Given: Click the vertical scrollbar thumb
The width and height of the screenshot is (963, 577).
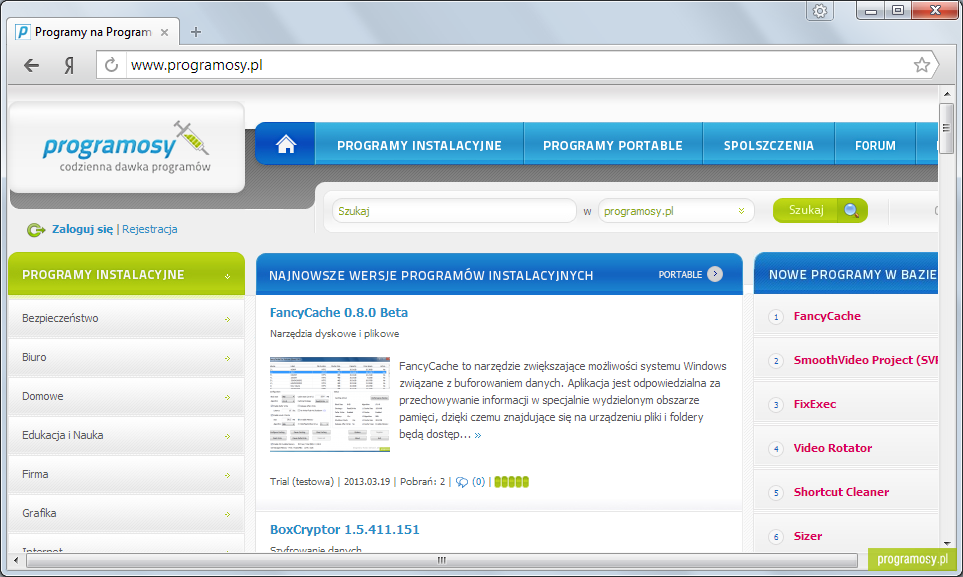Looking at the screenshot, I should click(946, 129).
